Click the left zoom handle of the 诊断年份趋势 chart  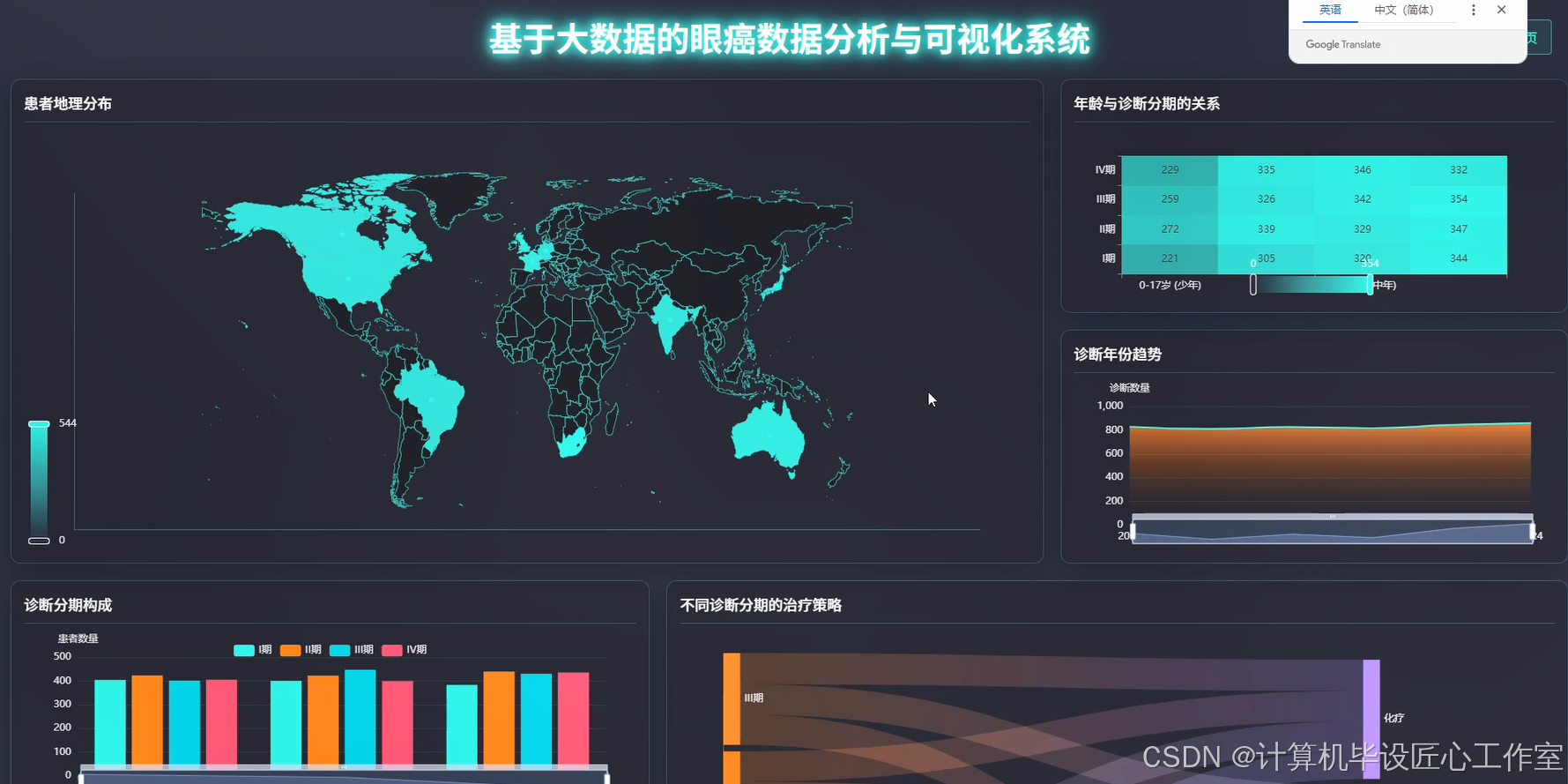pos(1133,532)
